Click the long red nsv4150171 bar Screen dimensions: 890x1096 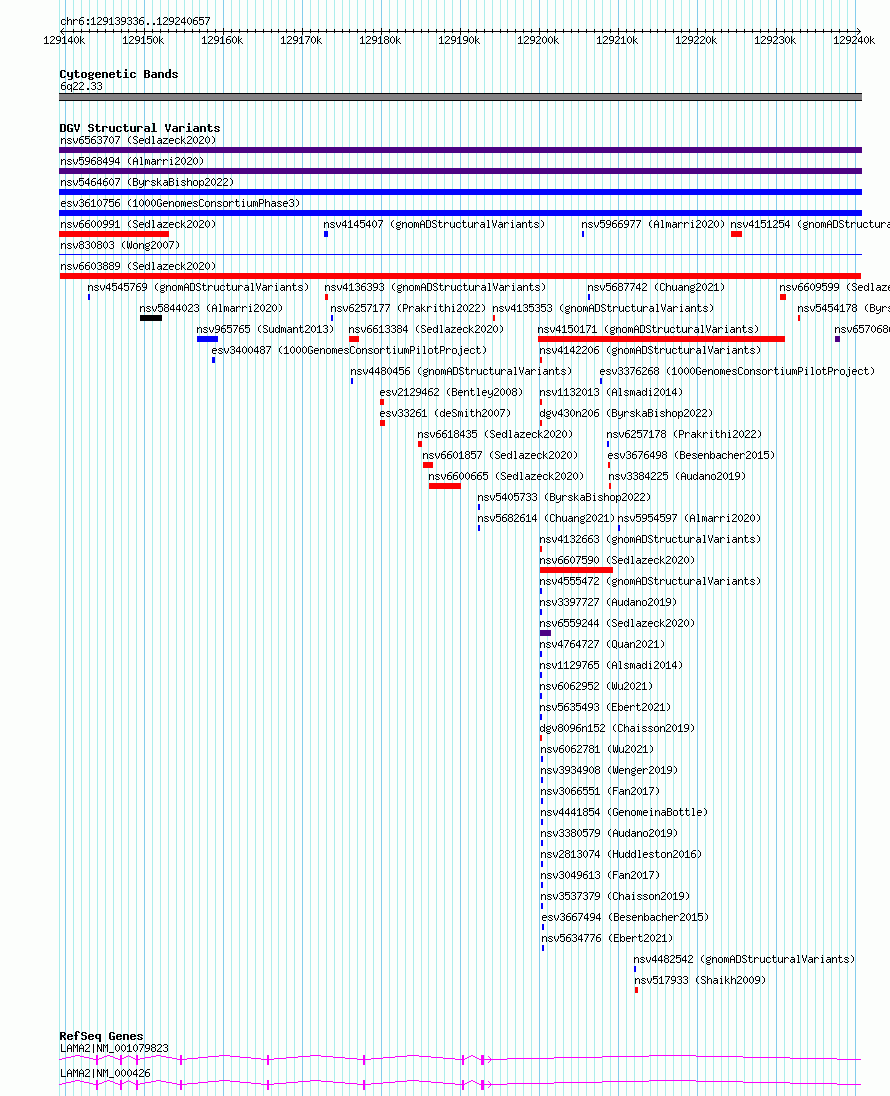pos(661,339)
